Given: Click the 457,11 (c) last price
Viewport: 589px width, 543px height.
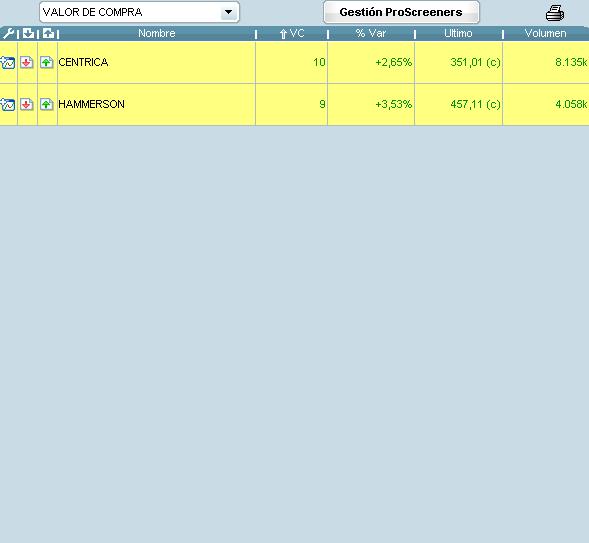Looking at the screenshot, I should tap(475, 104).
